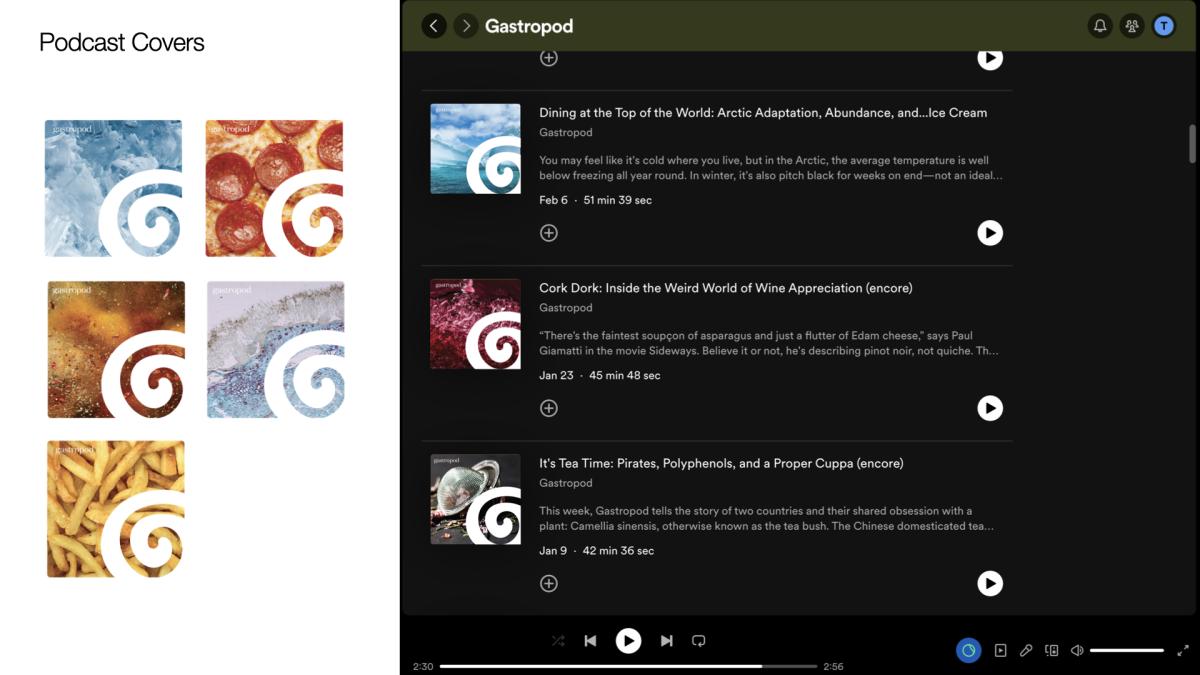Image resolution: width=1200 pixels, height=675 pixels.
Task: Open the connect to a device icon
Action: coord(1052,651)
